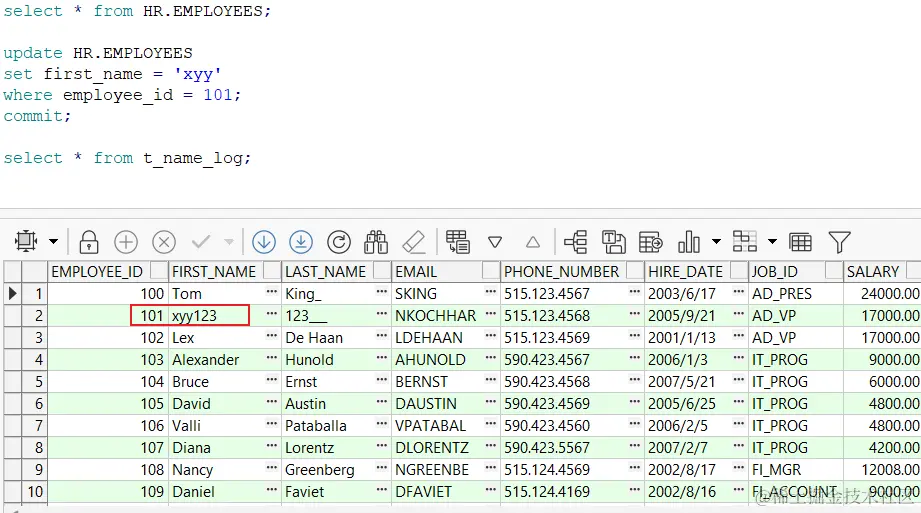This screenshot has height=513, width=921.
Task: Click the EMAIL column header
Action: coord(446,271)
